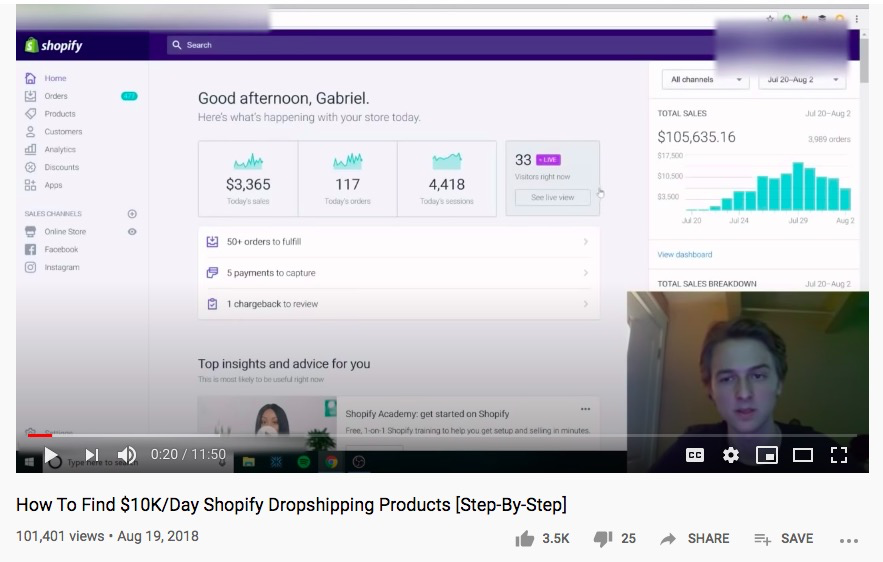Screen dimensions: 883x562
Task: Click chevron on orders to fulfill row
Action: (x=586, y=242)
